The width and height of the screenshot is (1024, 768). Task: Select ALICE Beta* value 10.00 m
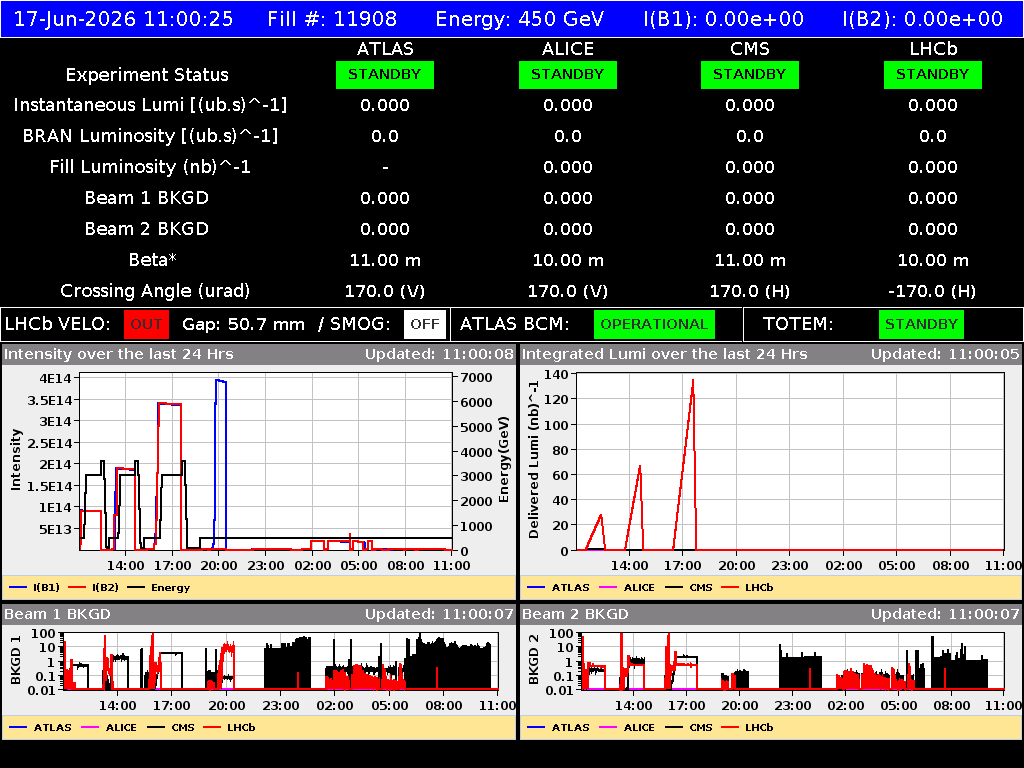(568, 260)
